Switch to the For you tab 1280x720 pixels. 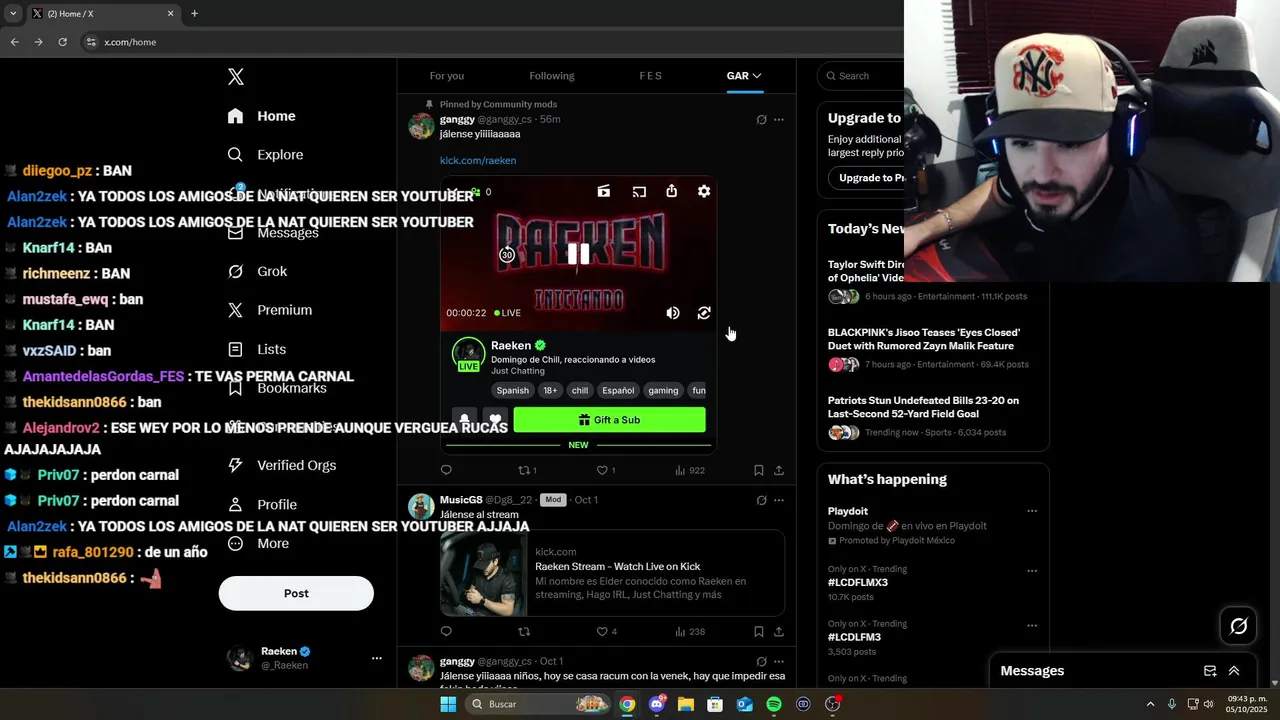pos(447,76)
